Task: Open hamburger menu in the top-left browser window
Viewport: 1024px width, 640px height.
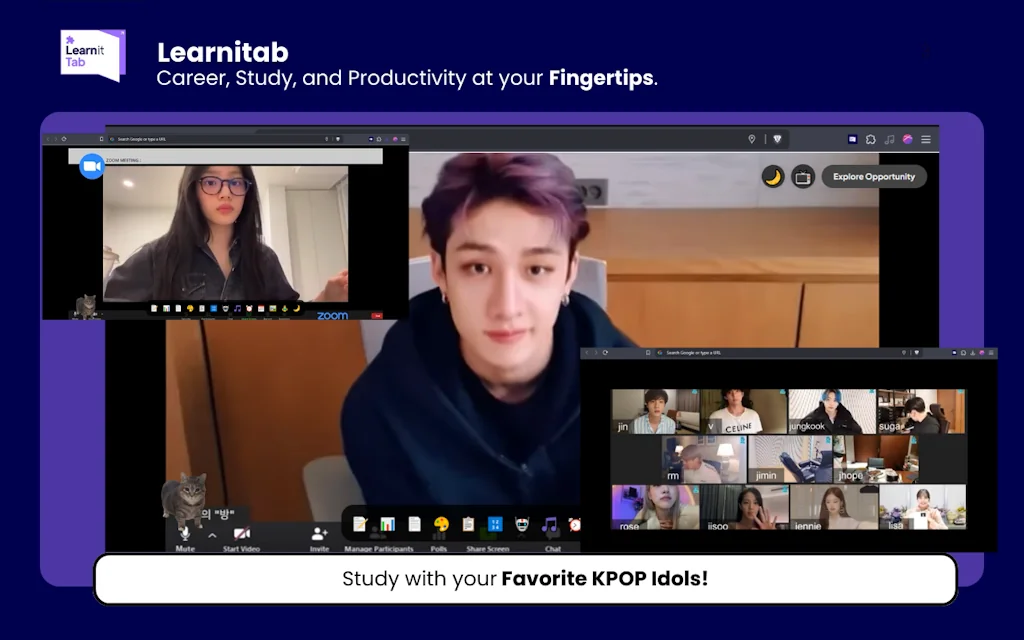Action: click(403, 139)
